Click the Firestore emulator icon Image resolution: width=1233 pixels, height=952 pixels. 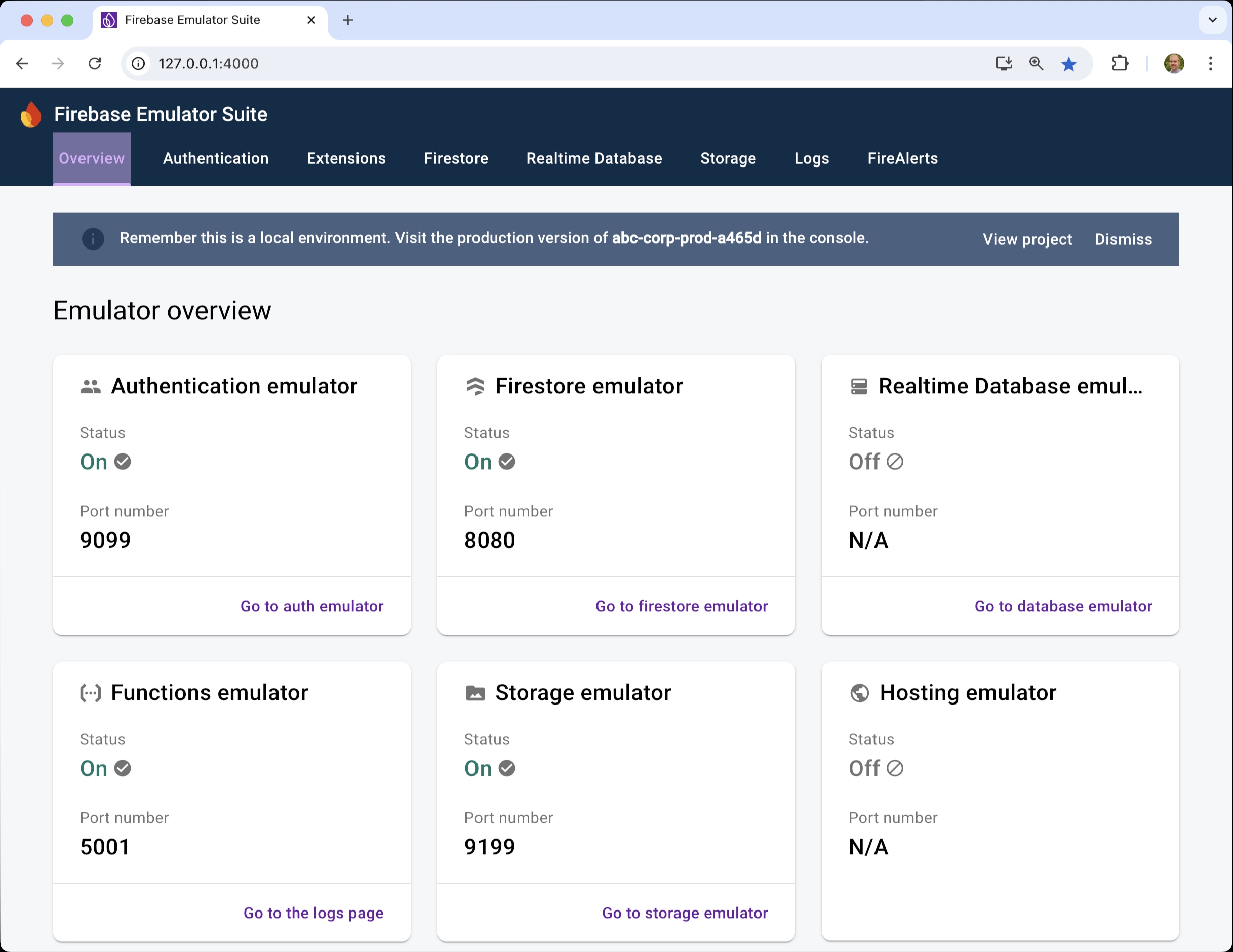[475, 387]
